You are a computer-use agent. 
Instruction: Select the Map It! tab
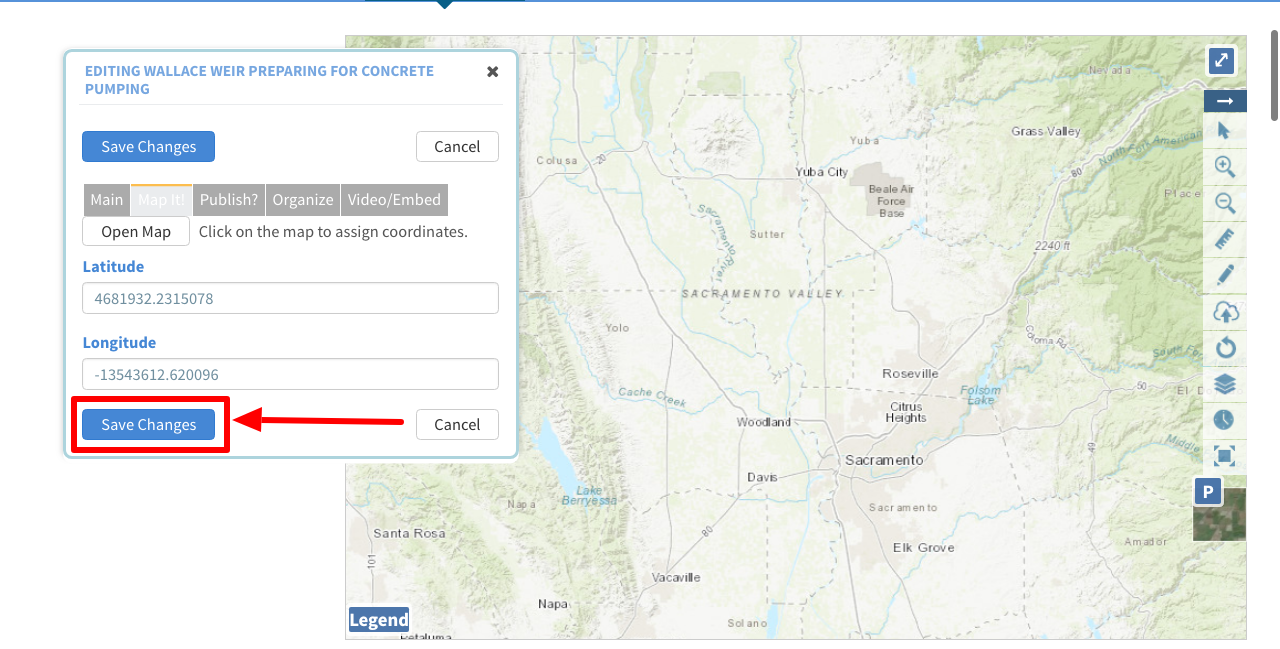pyautogui.click(x=161, y=200)
